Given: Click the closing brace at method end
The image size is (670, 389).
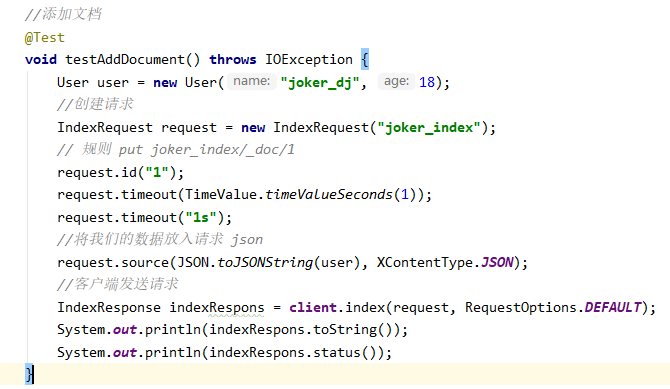Looking at the screenshot, I should (x=29, y=374).
